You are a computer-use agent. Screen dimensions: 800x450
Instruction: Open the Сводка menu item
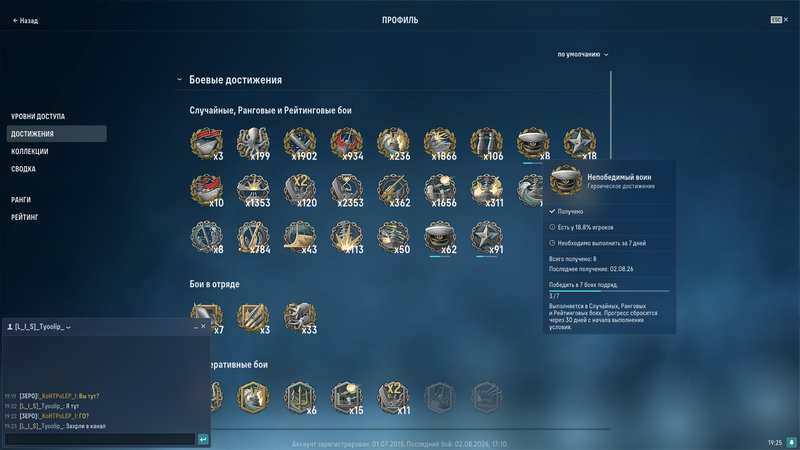(23, 169)
